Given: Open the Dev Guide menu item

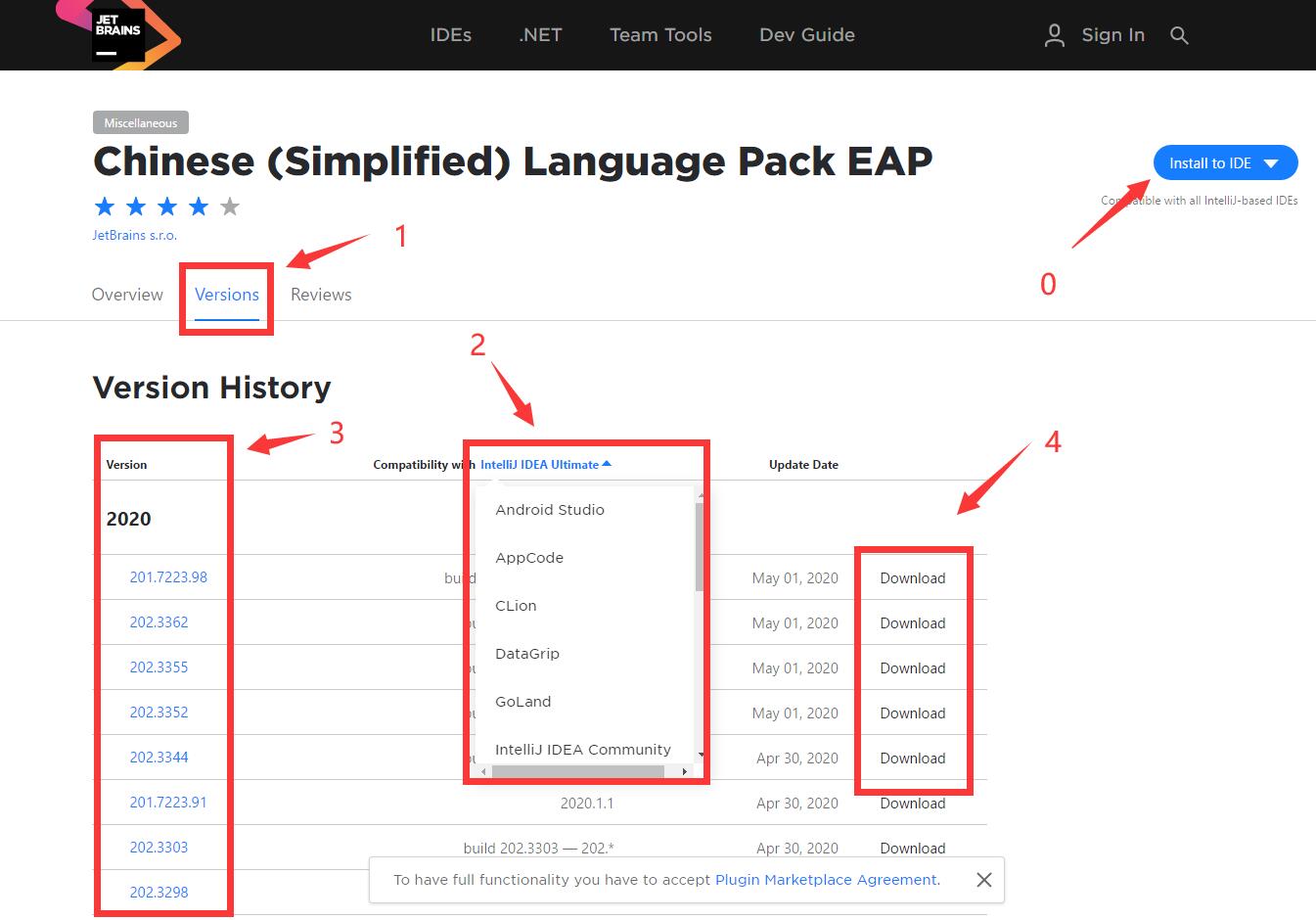Looking at the screenshot, I should point(807,35).
